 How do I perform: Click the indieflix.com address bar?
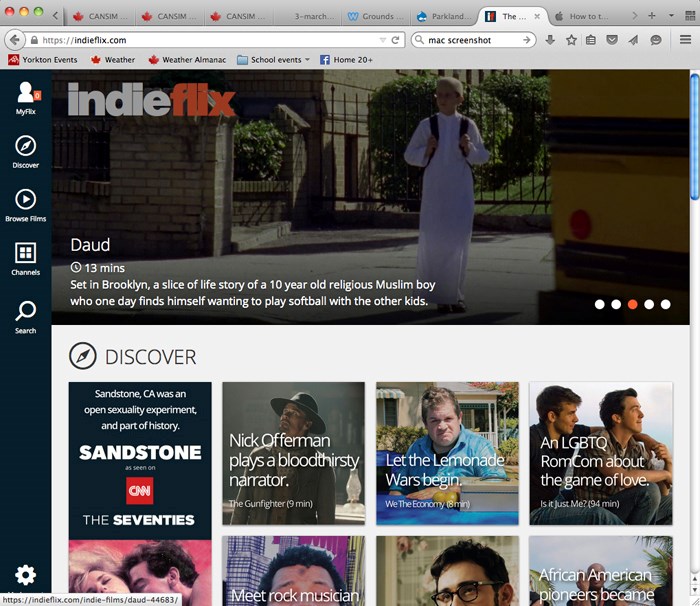[x=204, y=40]
